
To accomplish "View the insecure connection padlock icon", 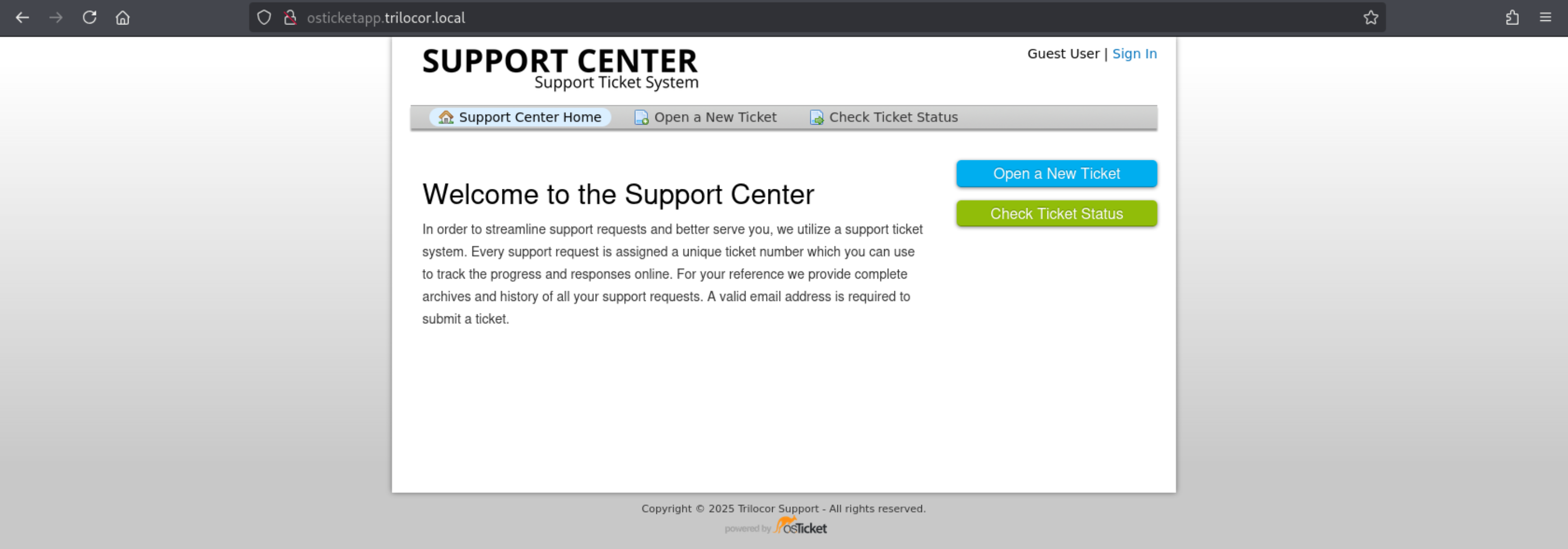I will (290, 18).
